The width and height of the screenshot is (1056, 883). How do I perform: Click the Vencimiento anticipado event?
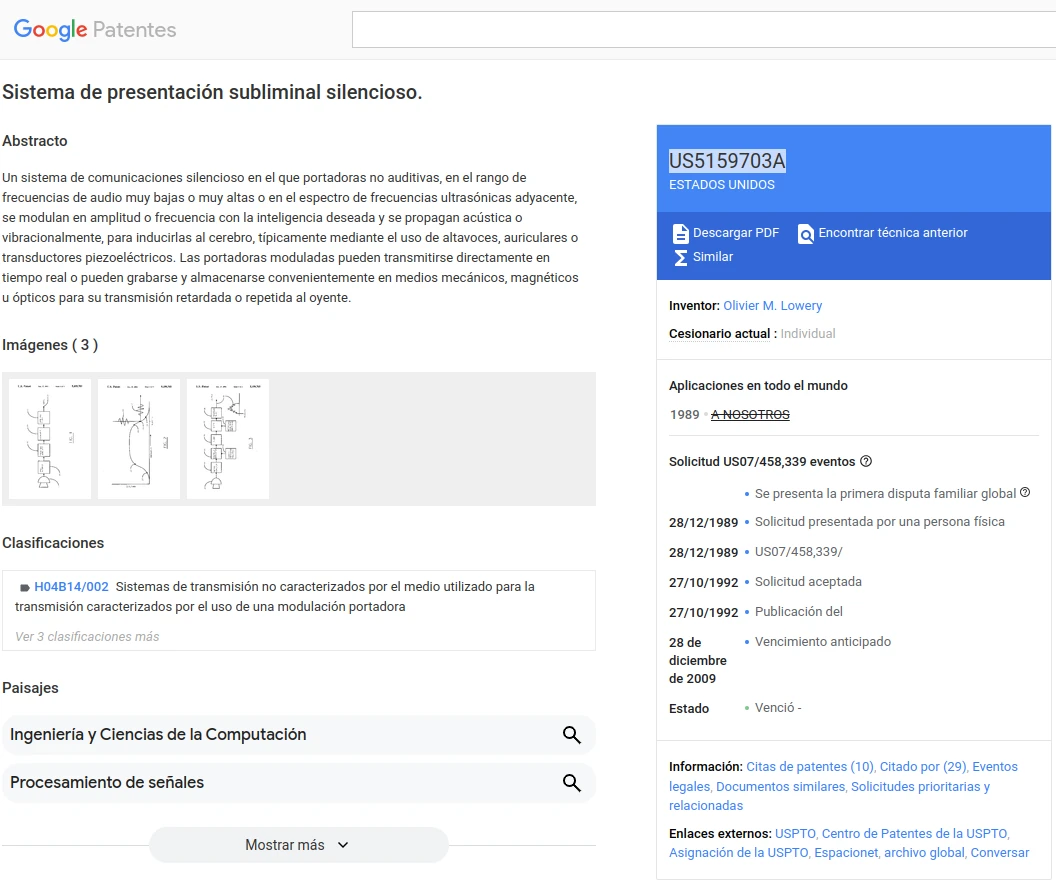(x=822, y=642)
